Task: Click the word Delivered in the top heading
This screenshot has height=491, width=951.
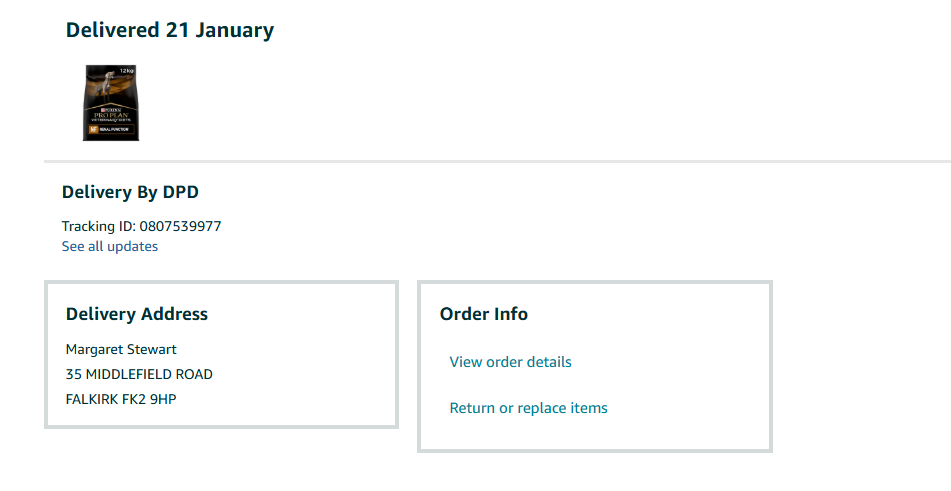Action: click(112, 30)
